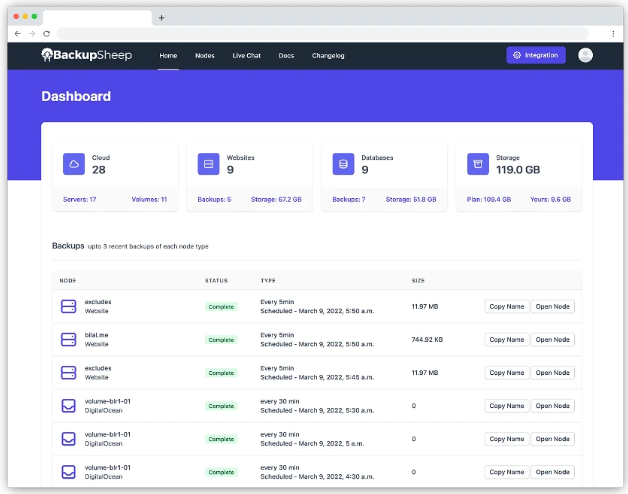Go to the Home nav tab
The image size is (628, 494).
pos(168,56)
